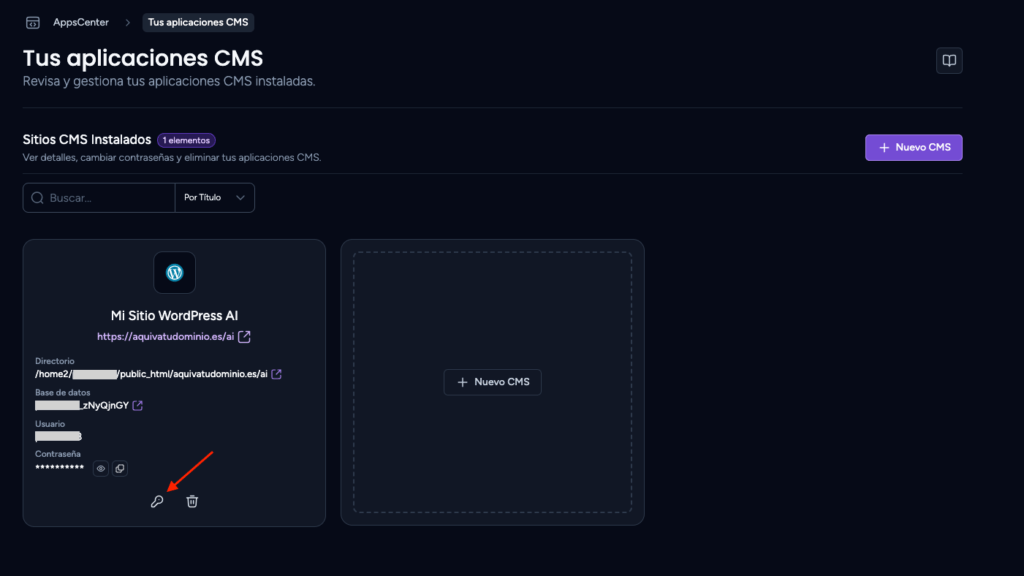Open the documentation book icon
This screenshot has height=576, width=1024.
click(949, 61)
